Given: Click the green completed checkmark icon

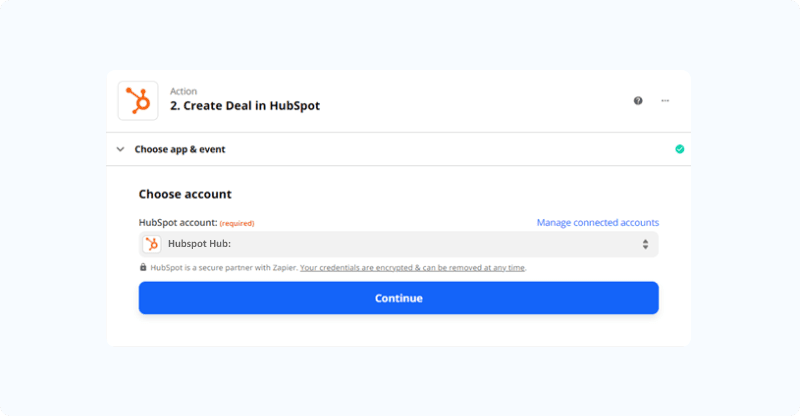Looking at the screenshot, I should point(680,149).
